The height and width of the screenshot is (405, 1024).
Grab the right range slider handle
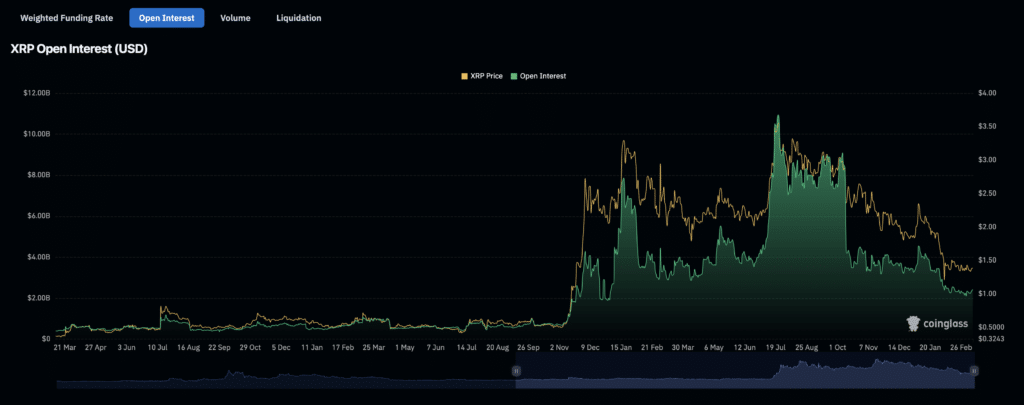[974, 370]
